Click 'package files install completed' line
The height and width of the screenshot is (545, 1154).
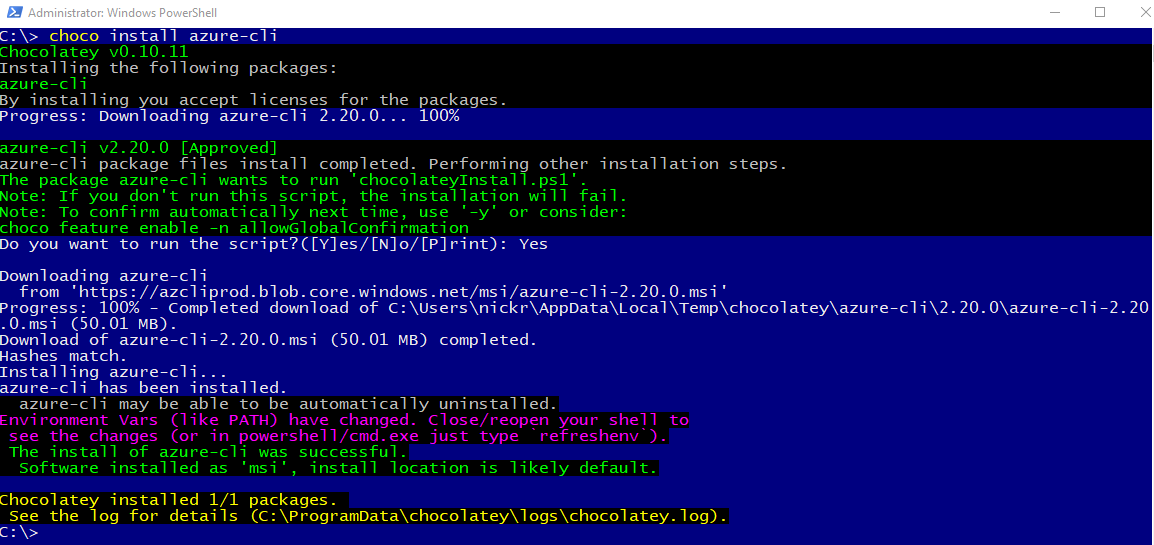(x=393, y=164)
